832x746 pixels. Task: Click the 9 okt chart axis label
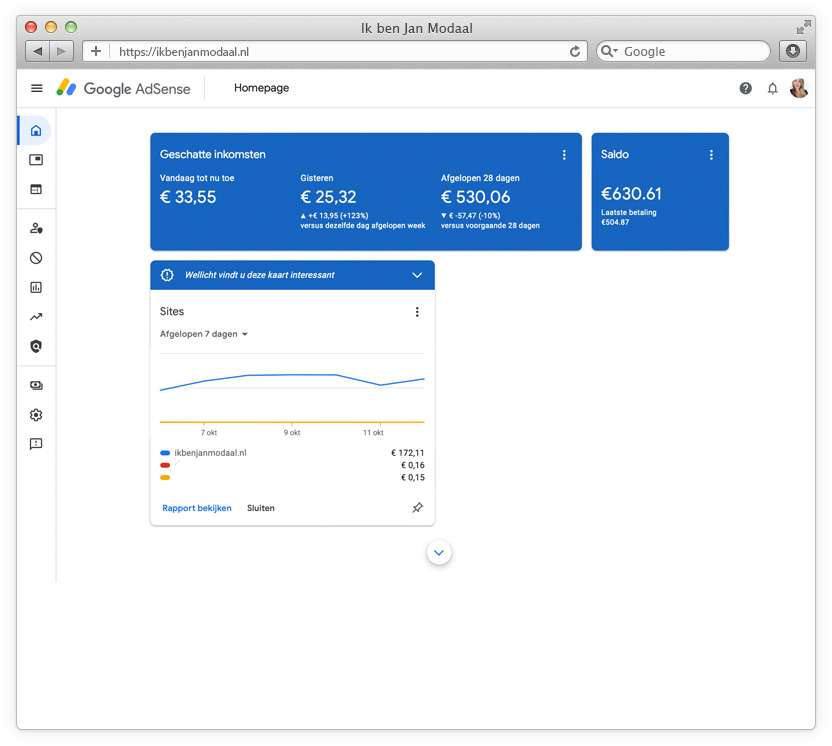(292, 432)
